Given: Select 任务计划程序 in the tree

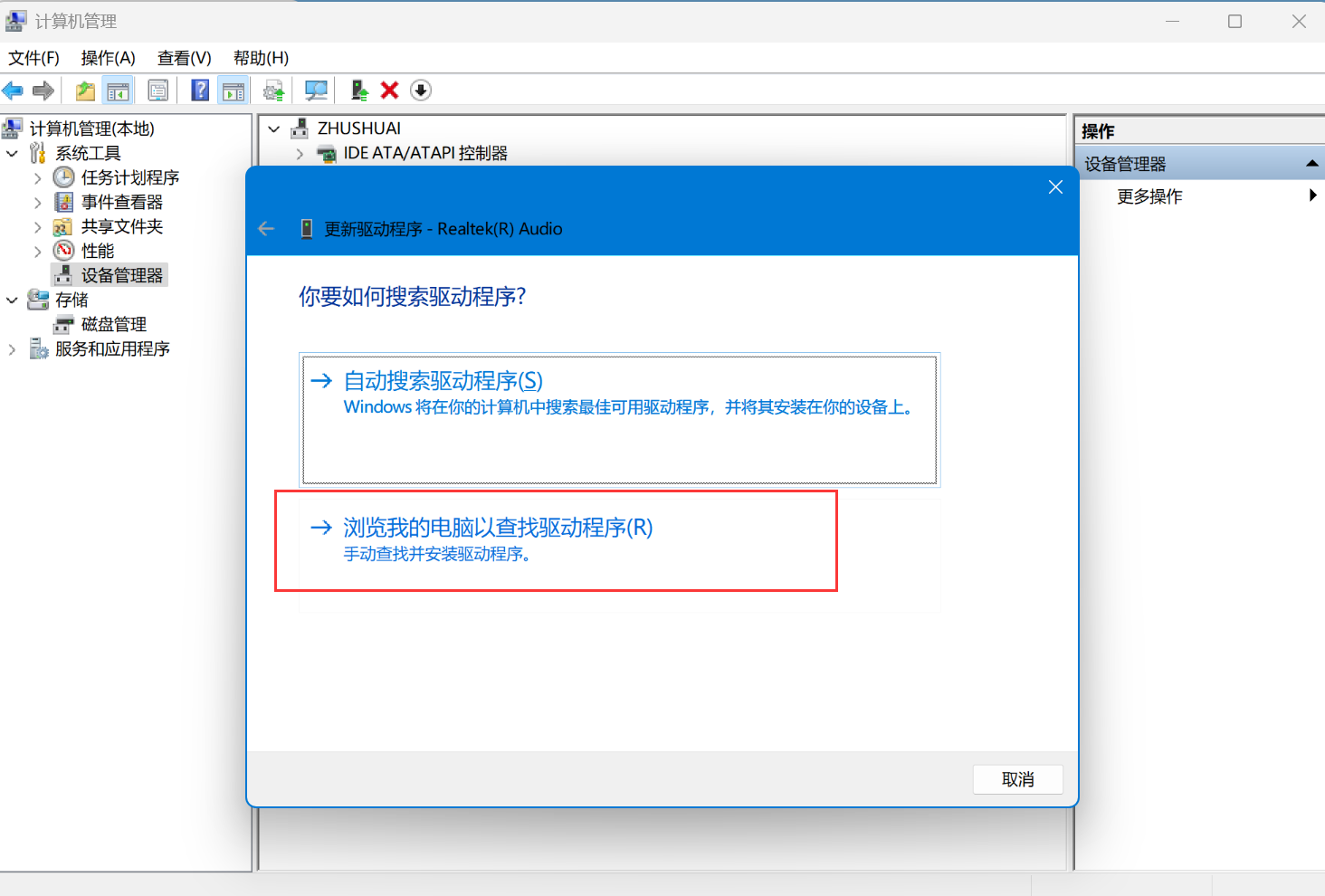Looking at the screenshot, I should coord(130,177).
